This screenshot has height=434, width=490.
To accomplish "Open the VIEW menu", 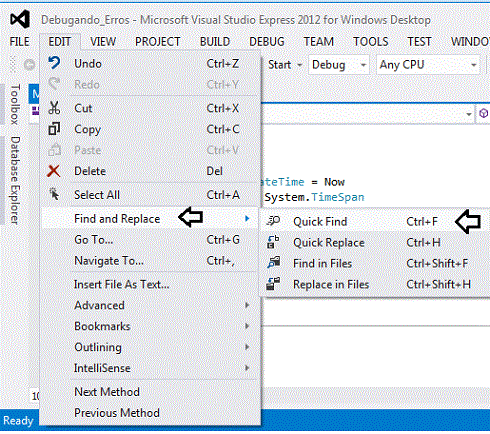I will [x=103, y=42].
